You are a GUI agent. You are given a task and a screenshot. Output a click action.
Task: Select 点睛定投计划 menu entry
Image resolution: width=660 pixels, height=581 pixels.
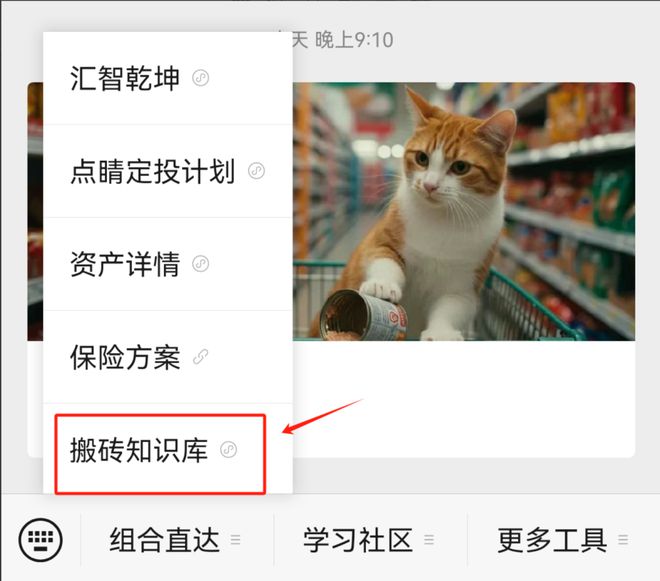click(x=168, y=171)
